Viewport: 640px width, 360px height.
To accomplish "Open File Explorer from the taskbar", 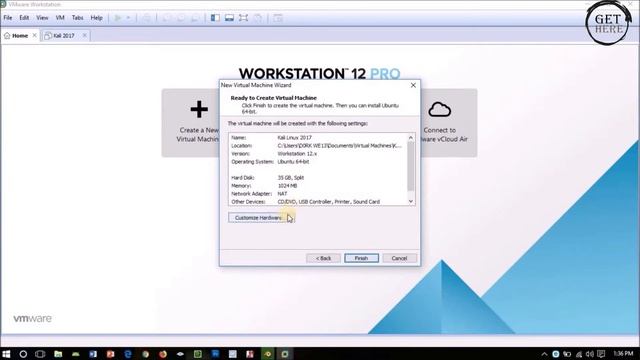I will tap(58, 354).
